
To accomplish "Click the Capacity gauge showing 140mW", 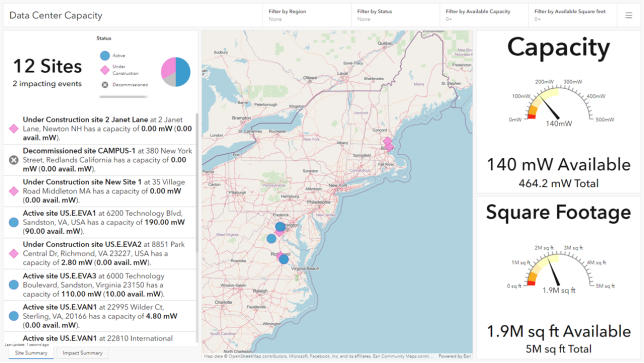I will point(559,104).
